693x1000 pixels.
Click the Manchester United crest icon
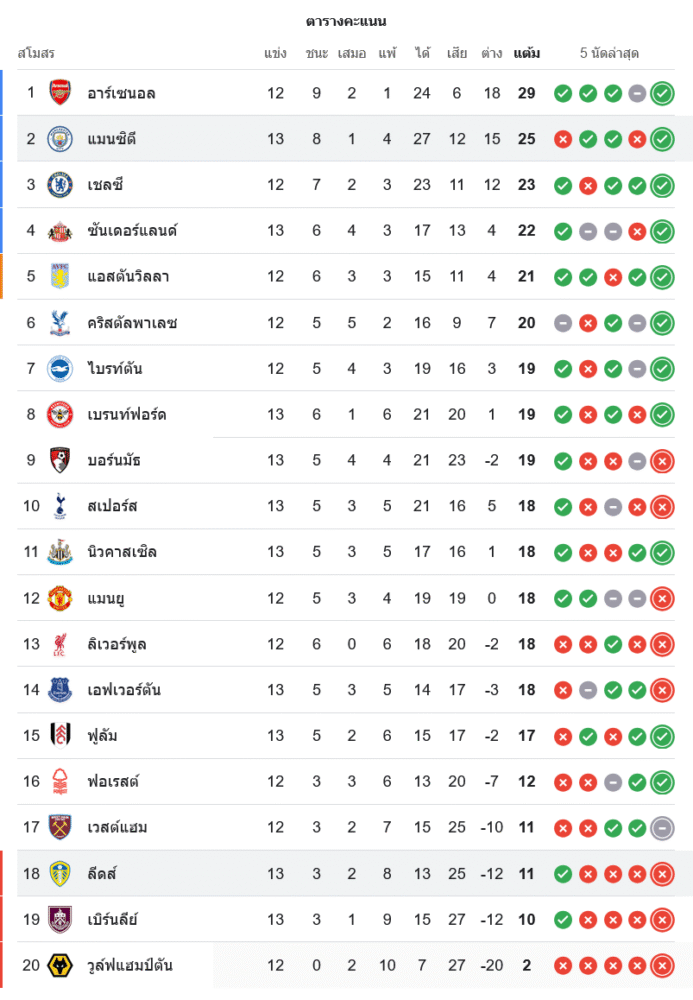tap(61, 598)
